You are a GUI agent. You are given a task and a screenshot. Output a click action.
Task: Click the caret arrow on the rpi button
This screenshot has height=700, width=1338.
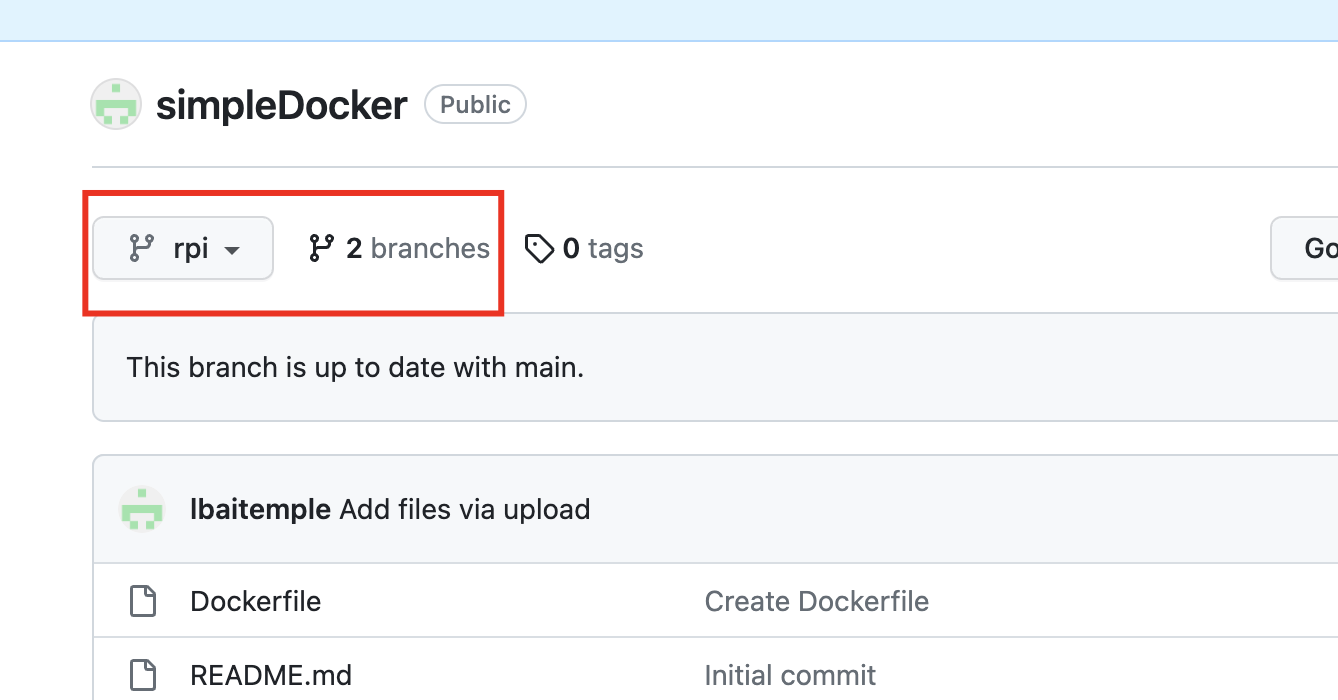click(x=232, y=249)
